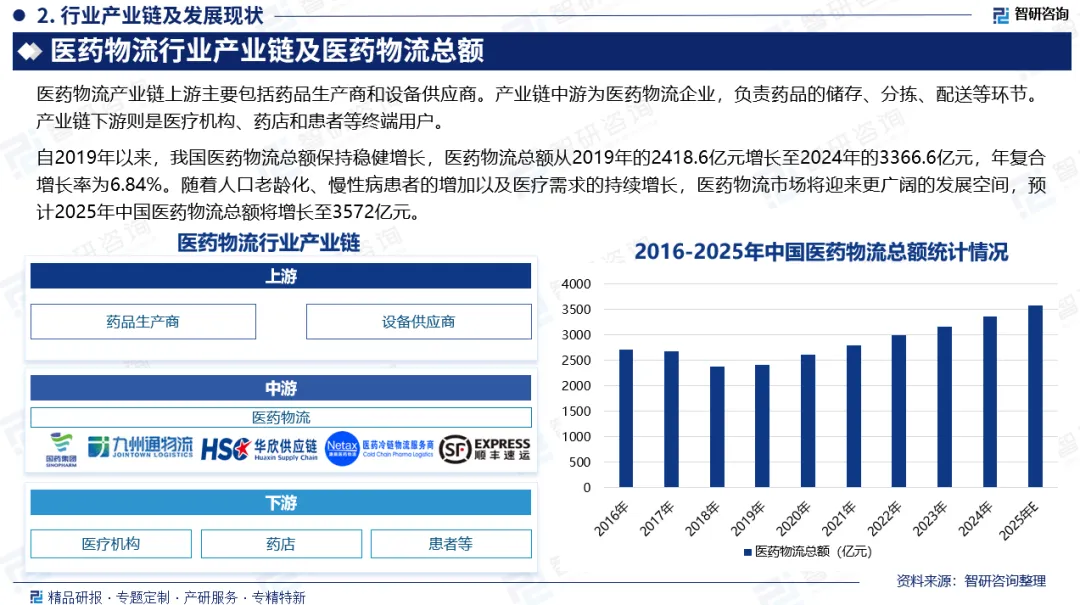This screenshot has width=1080, height=605.
Task: Click the 2019年 bar in the chart
Action: point(762,426)
